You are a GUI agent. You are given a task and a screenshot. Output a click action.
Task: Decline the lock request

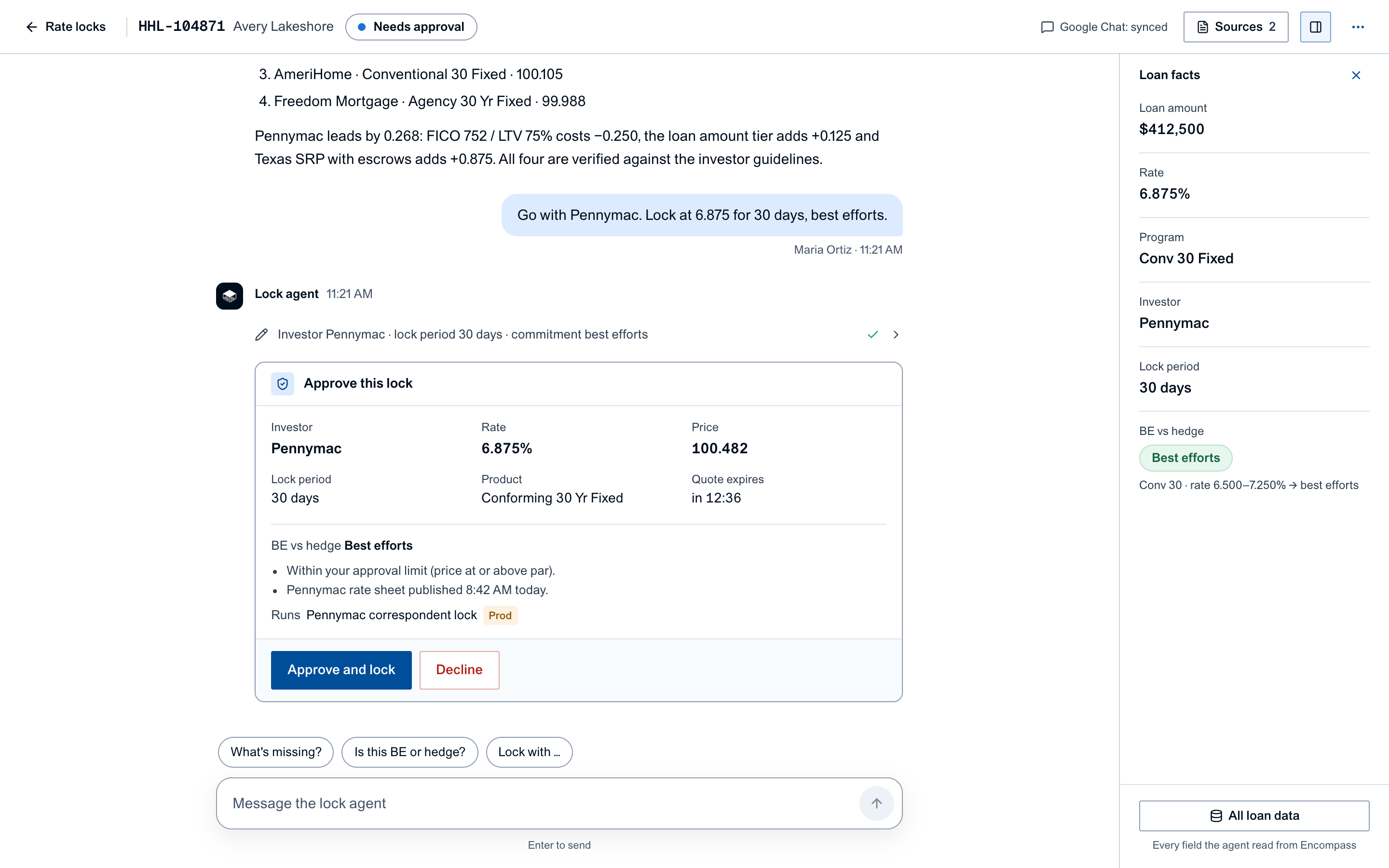(459, 670)
